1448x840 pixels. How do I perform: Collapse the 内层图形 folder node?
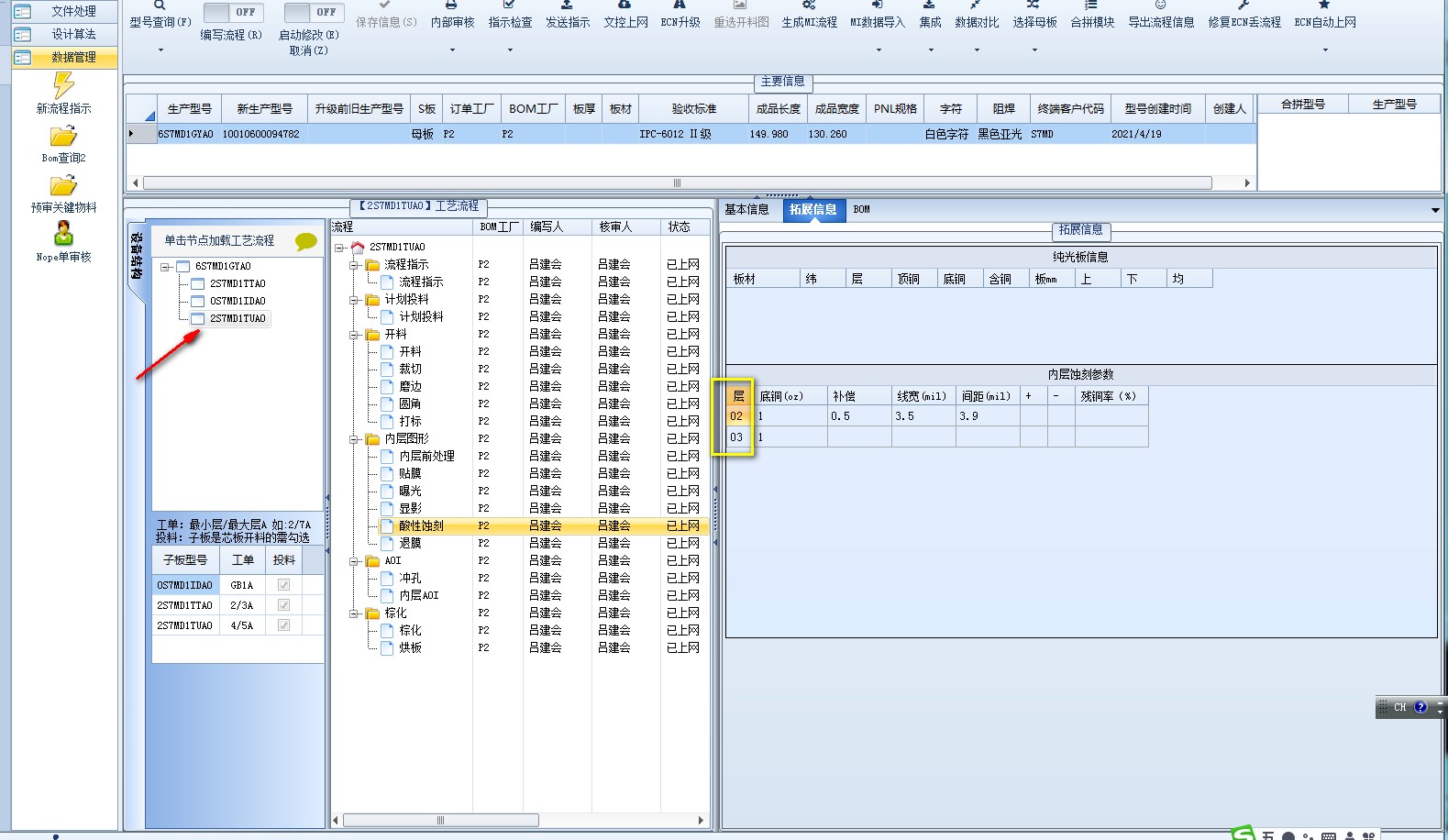(353, 439)
